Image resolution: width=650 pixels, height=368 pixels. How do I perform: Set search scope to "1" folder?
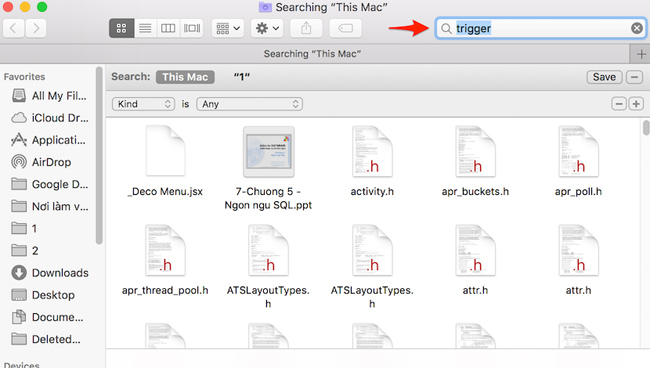point(242,77)
